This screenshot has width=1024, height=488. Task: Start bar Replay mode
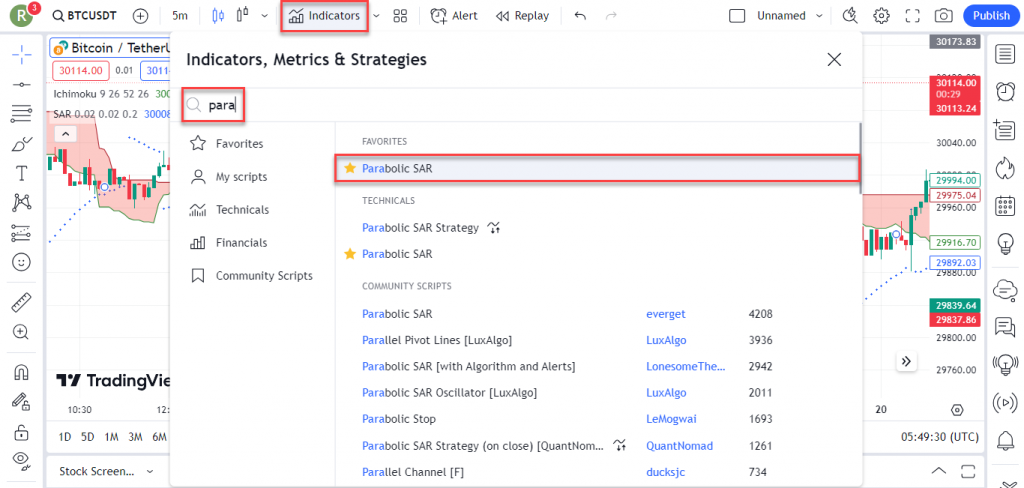coord(522,16)
